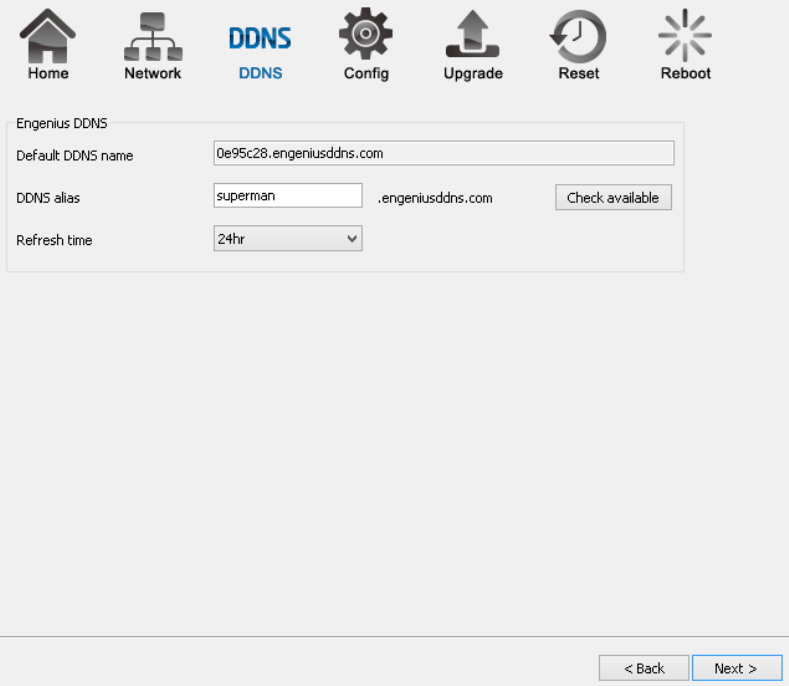
Task: Click the .engeniusddns.com suffix text
Action: [x=435, y=198]
